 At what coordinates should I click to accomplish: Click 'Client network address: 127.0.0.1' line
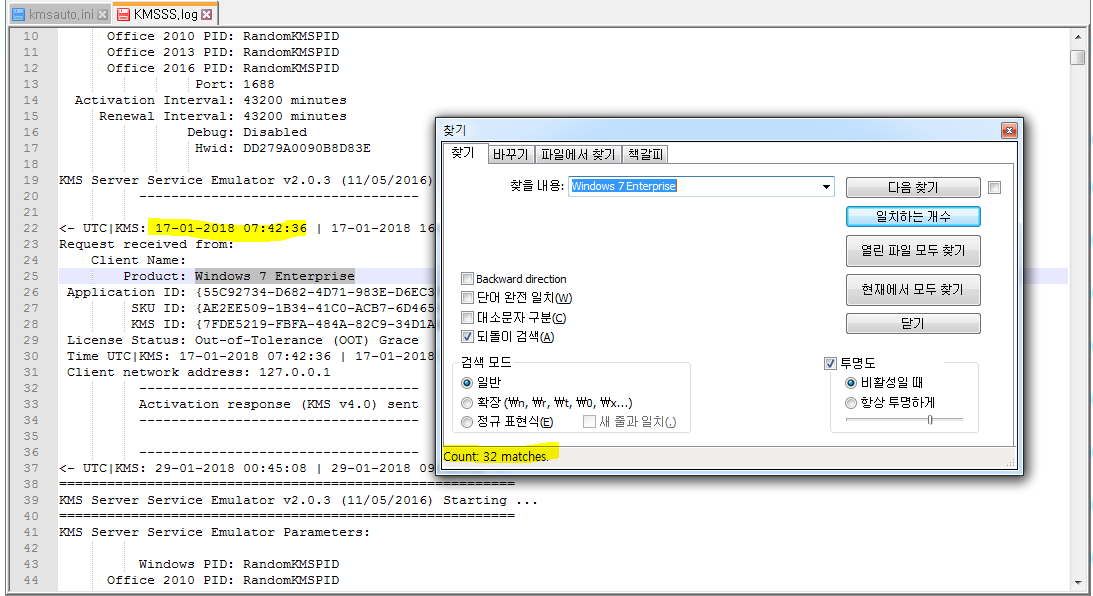[x=199, y=372]
